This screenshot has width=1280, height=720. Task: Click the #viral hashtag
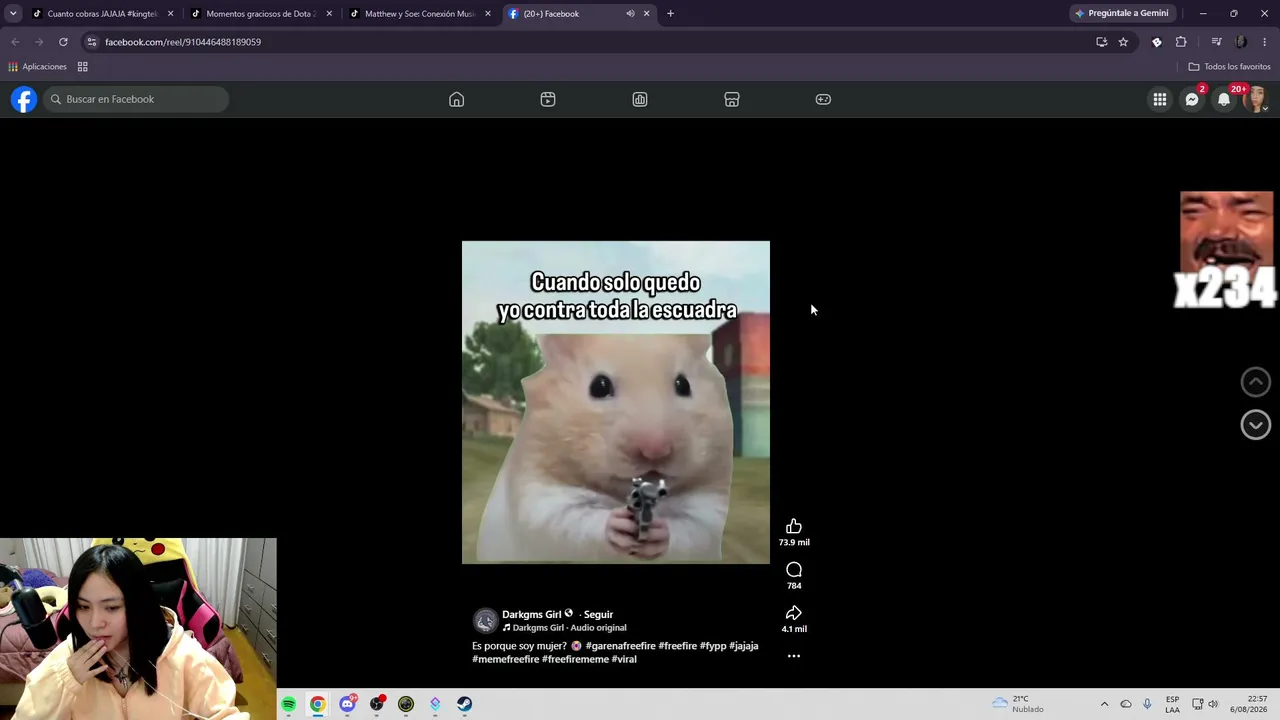[624, 660]
